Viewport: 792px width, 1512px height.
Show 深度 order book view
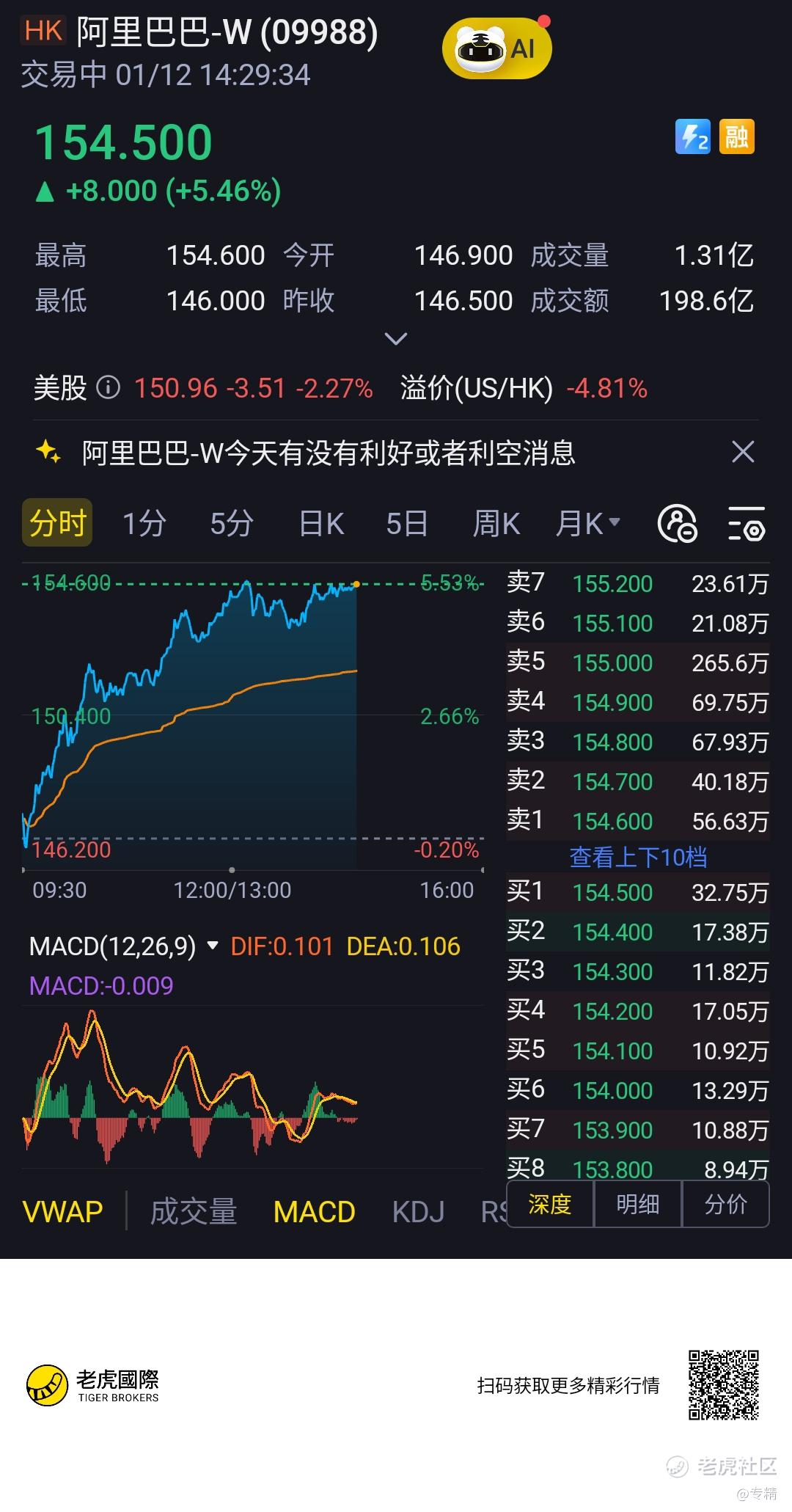(550, 1204)
